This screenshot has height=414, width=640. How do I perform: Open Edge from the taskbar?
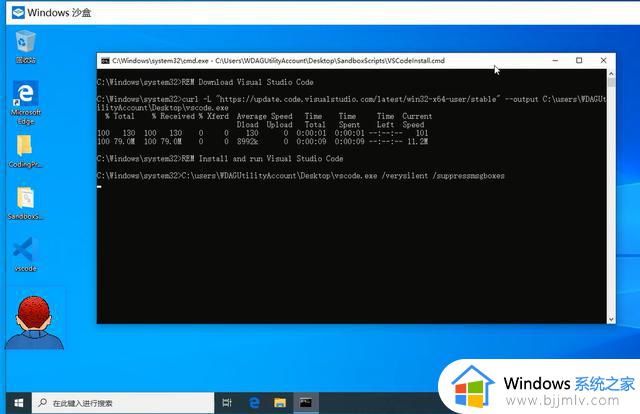pyautogui.click(x=254, y=403)
